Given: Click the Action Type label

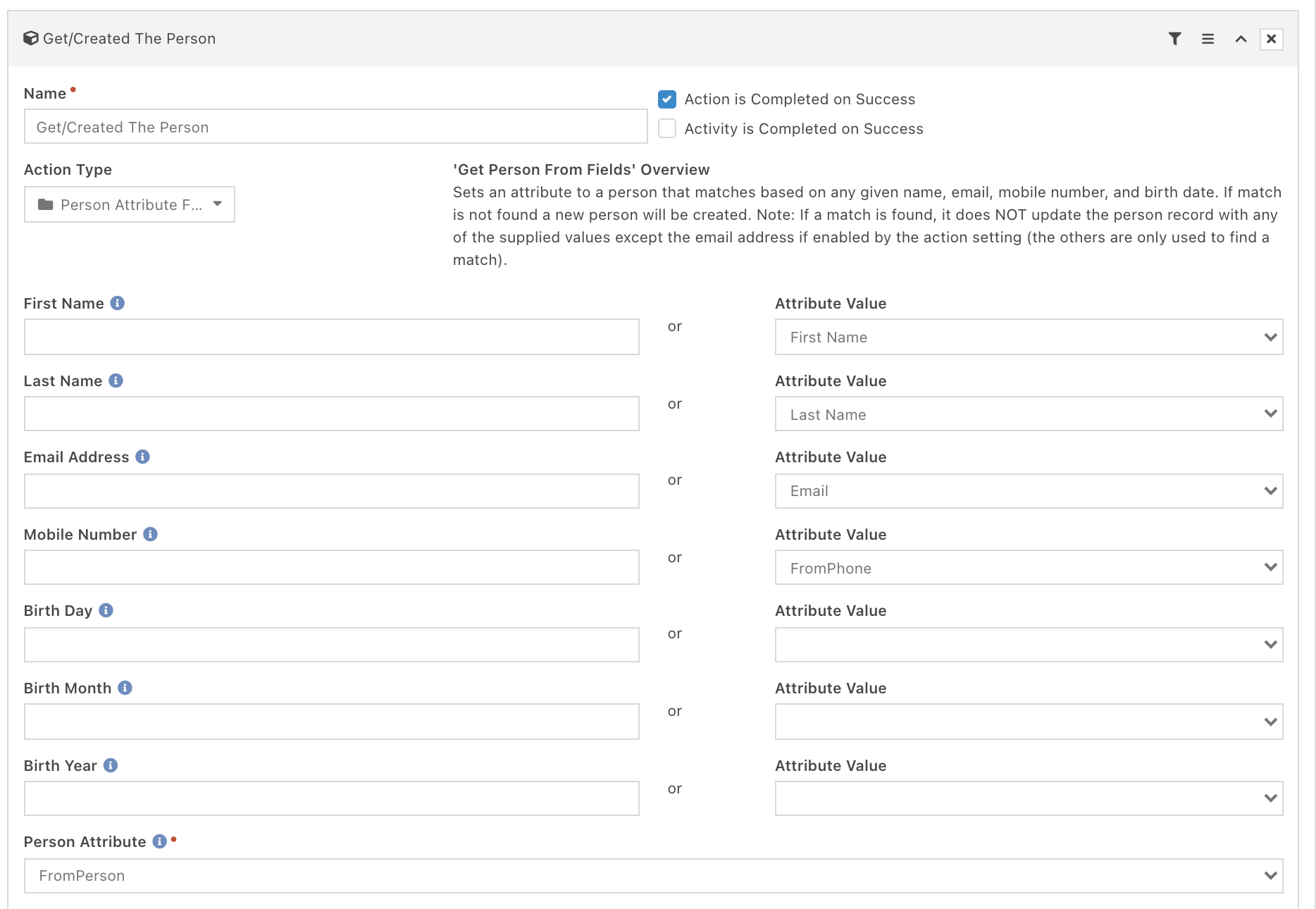Looking at the screenshot, I should point(68,170).
